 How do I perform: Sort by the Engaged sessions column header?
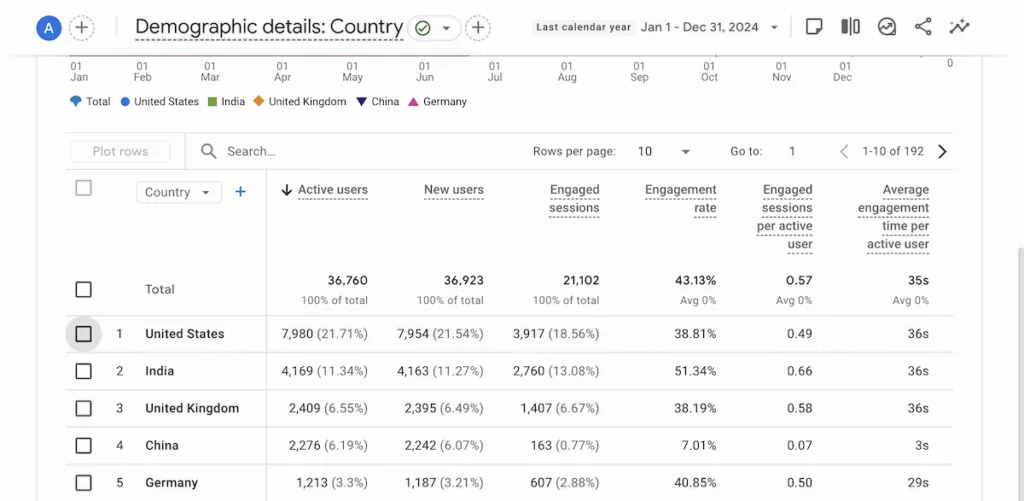pyautogui.click(x=574, y=199)
